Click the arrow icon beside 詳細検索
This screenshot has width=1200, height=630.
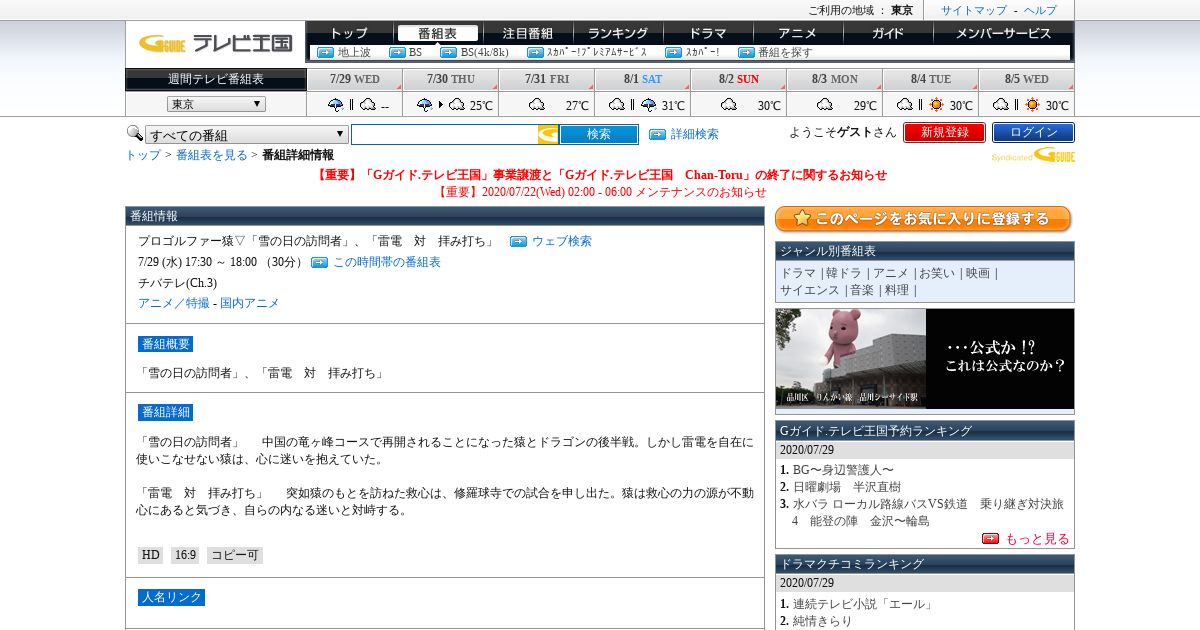[657, 134]
